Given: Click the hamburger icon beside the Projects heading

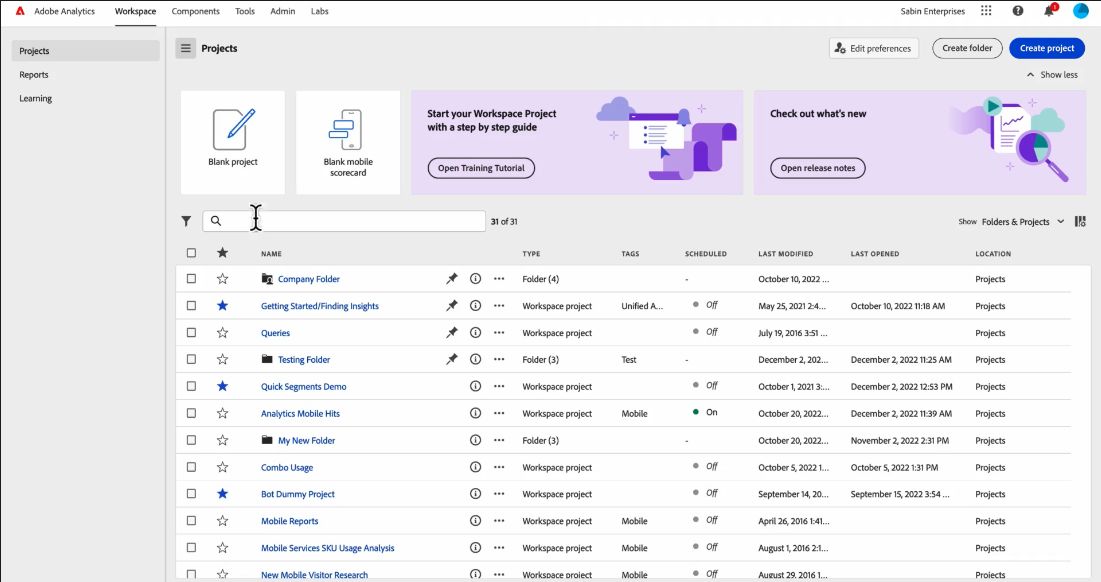Looking at the screenshot, I should pyautogui.click(x=185, y=47).
